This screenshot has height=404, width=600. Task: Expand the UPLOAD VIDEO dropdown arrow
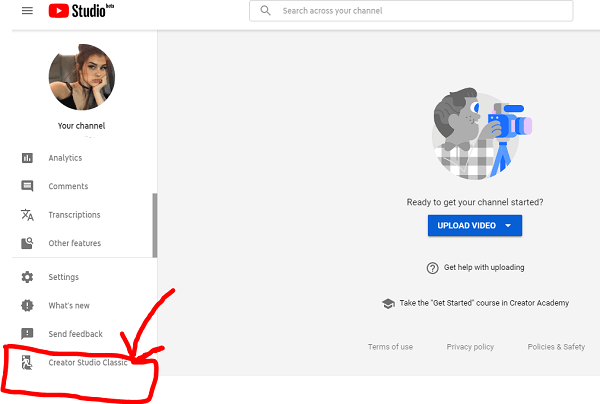click(508, 225)
